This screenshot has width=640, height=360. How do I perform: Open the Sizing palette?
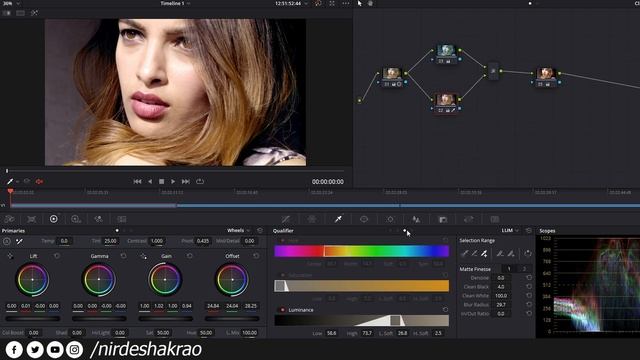pos(469,219)
